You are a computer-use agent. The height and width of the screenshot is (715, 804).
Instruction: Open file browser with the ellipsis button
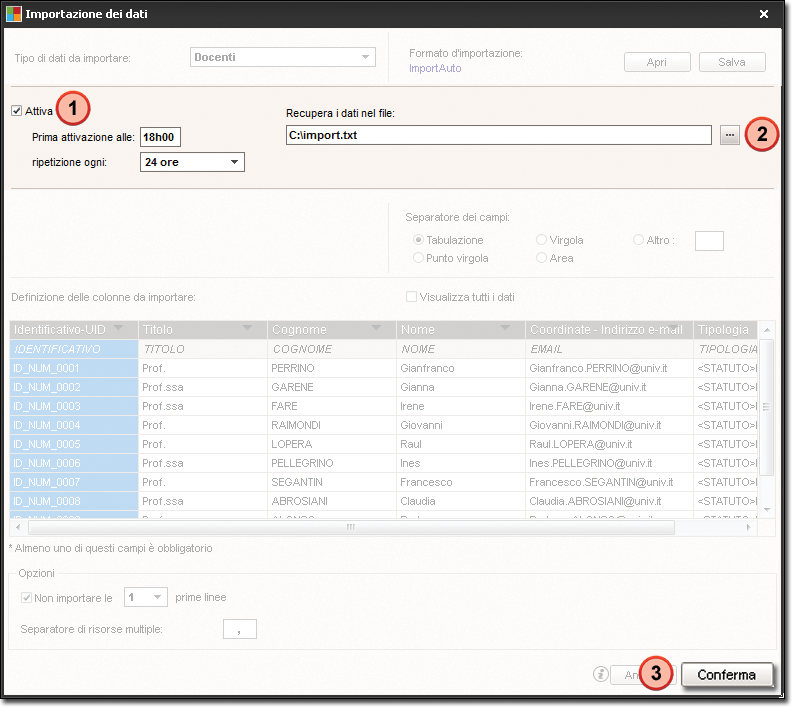(730, 135)
